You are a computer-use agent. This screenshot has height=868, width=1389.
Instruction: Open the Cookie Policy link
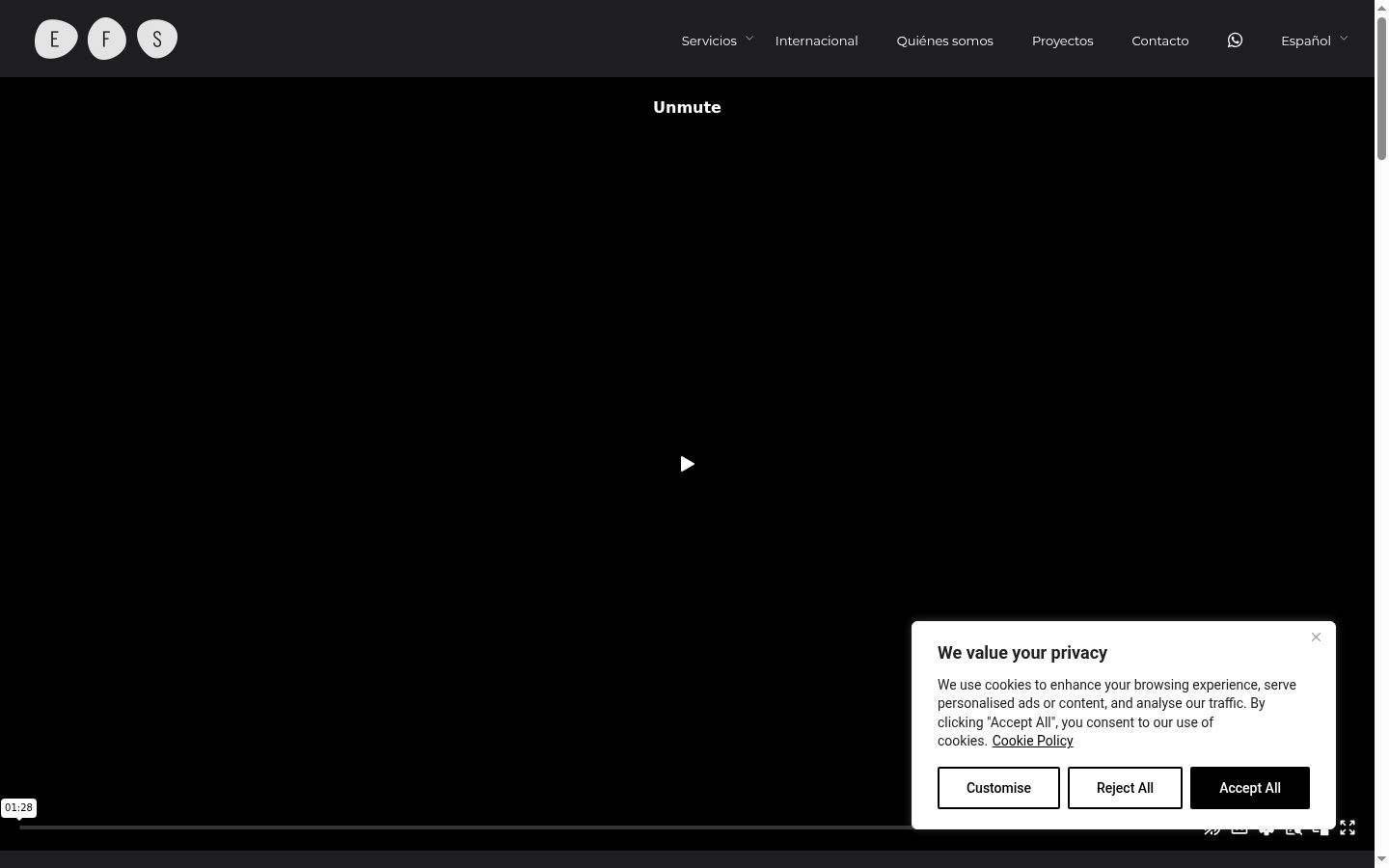1032,741
